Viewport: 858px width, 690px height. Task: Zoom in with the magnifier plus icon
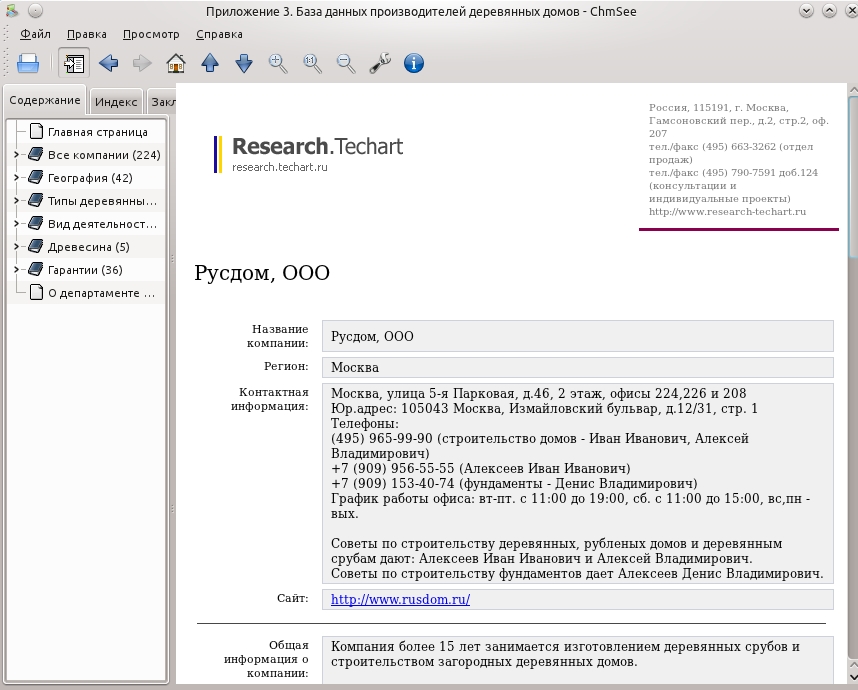(278, 63)
